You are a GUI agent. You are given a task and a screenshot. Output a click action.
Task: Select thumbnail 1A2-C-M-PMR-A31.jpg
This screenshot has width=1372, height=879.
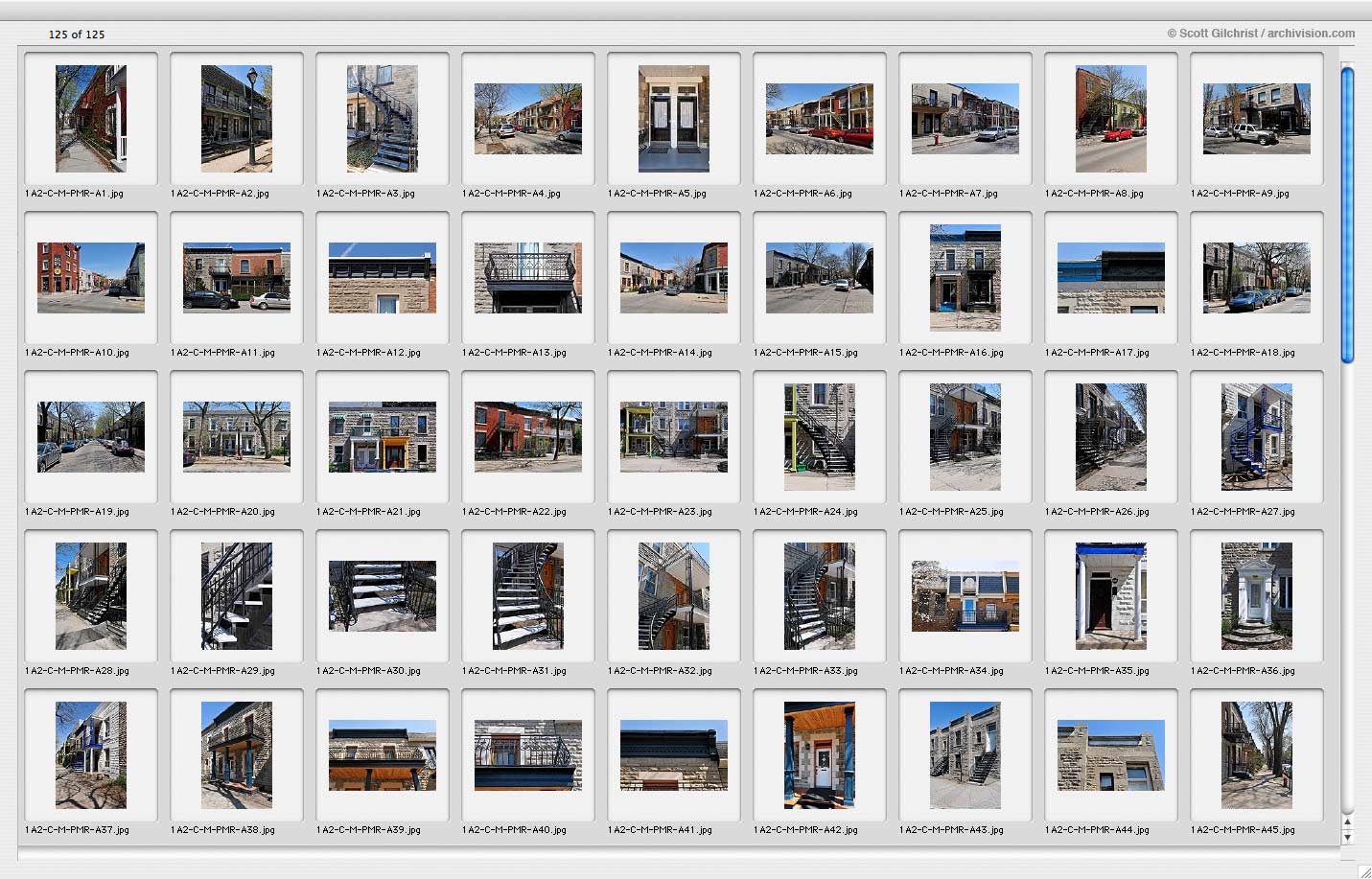528,596
